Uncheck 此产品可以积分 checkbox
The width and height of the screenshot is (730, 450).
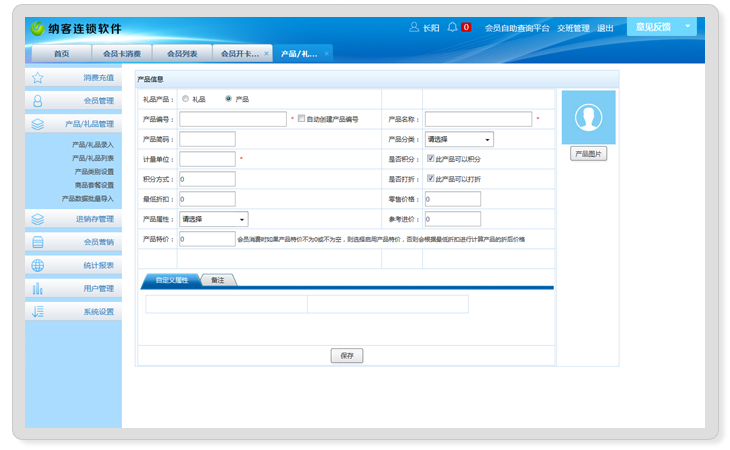pos(430,158)
